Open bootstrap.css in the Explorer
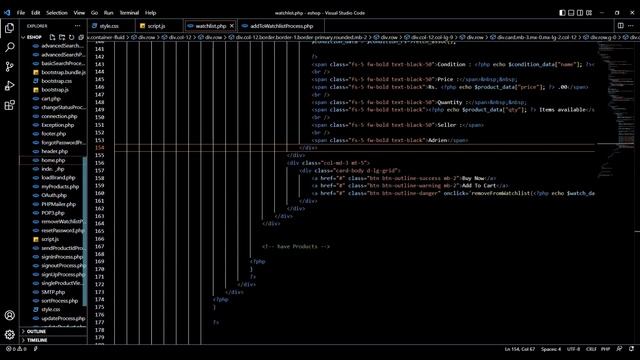640x360 pixels. pyautogui.click(x=56, y=81)
